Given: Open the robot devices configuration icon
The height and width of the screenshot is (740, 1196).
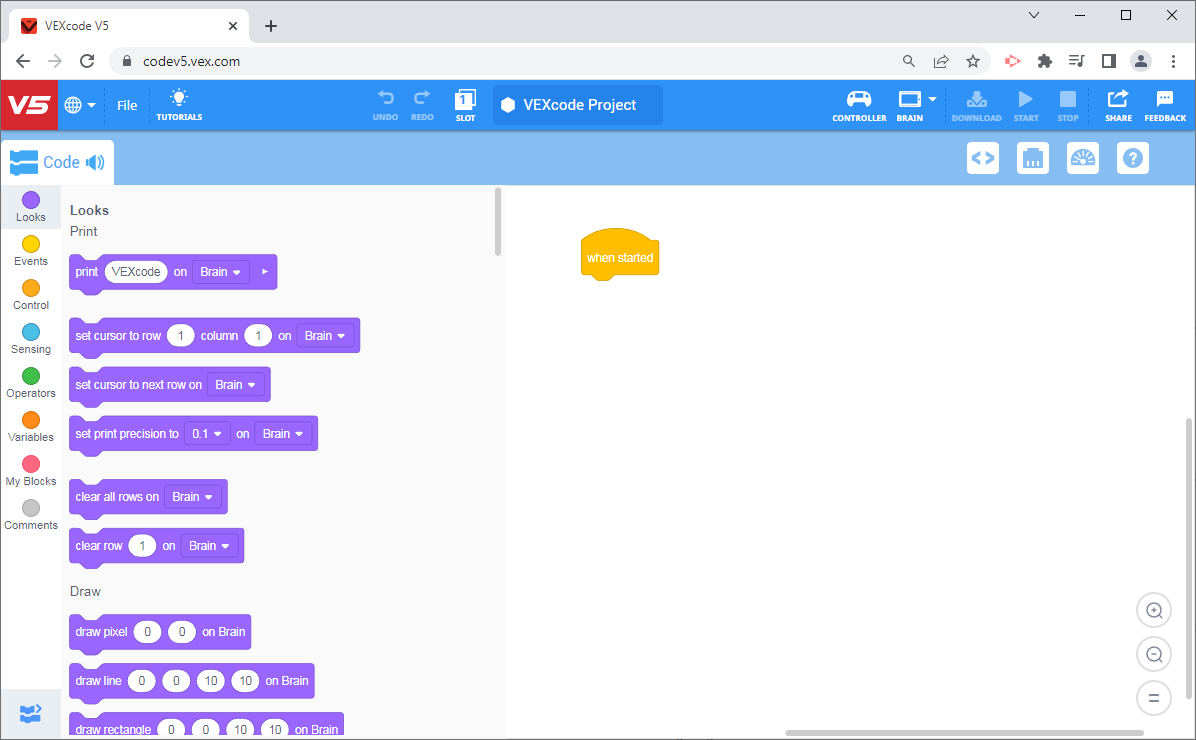Looking at the screenshot, I should pyautogui.click(x=1033, y=158).
